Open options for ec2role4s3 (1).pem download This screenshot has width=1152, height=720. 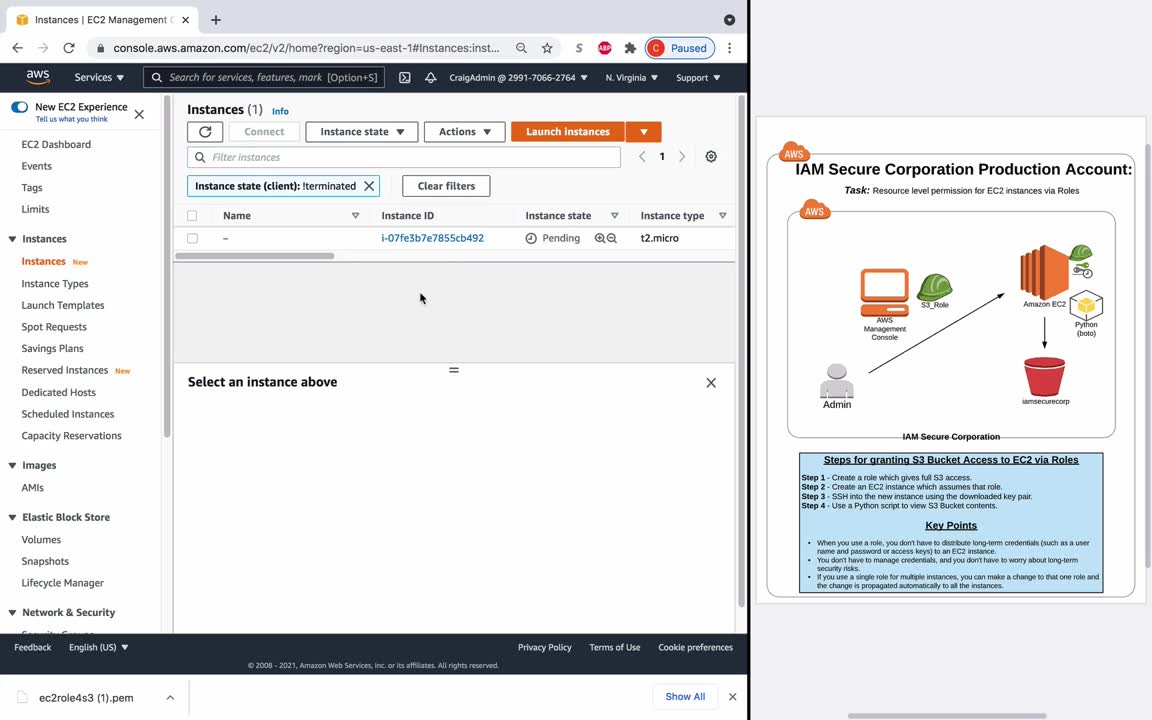(170, 697)
